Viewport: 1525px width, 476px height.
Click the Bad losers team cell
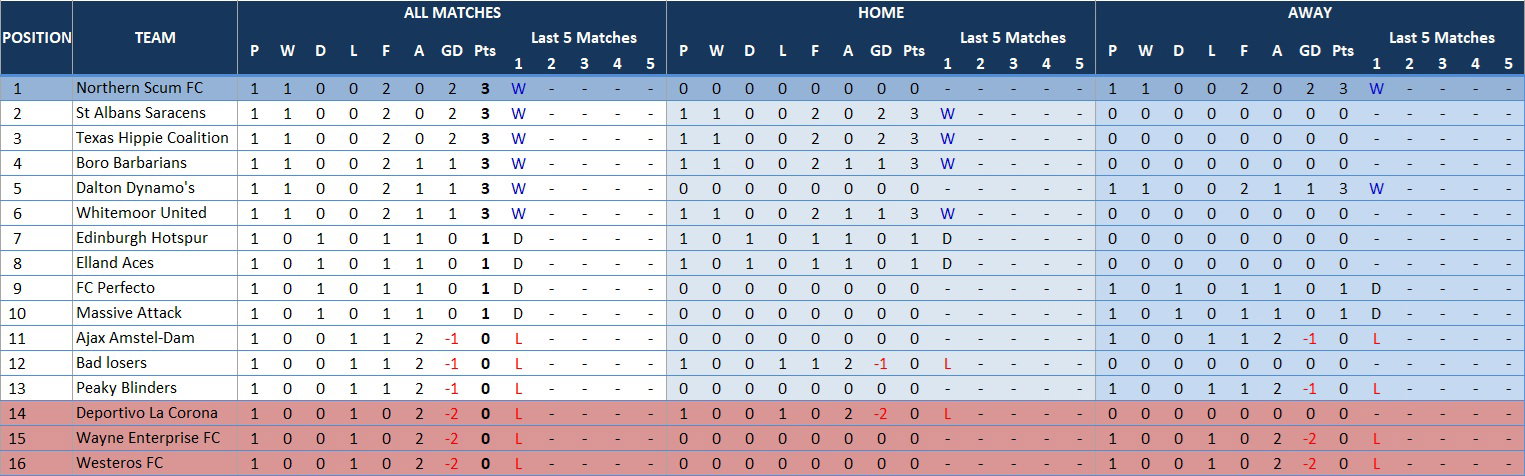155,363
